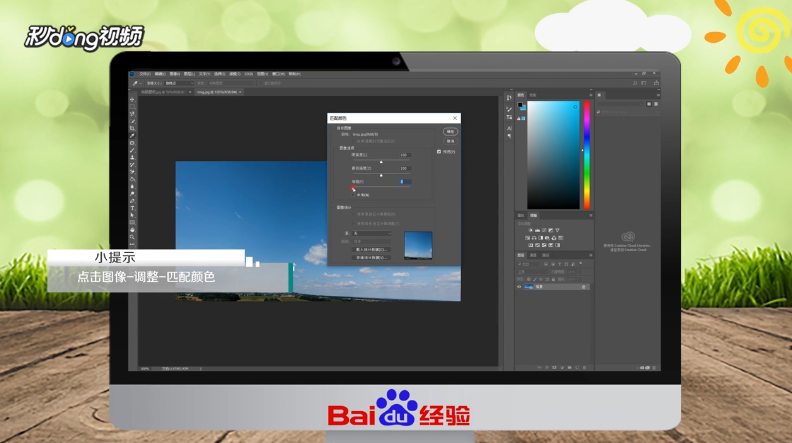The image size is (792, 443).
Task: Add a Levels adjustment layer
Action: [537, 230]
